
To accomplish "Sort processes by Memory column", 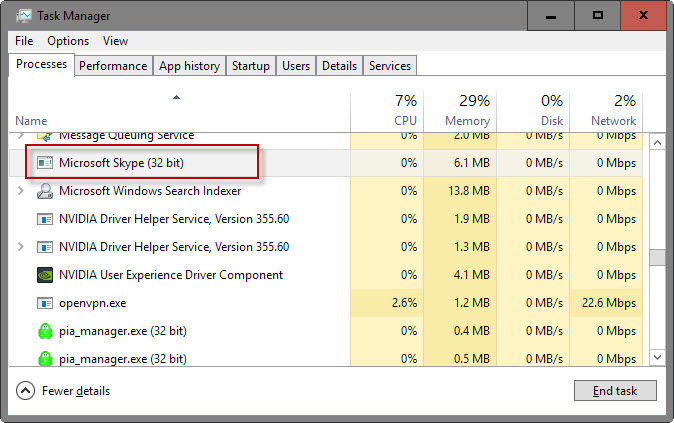I will pyautogui.click(x=460, y=111).
